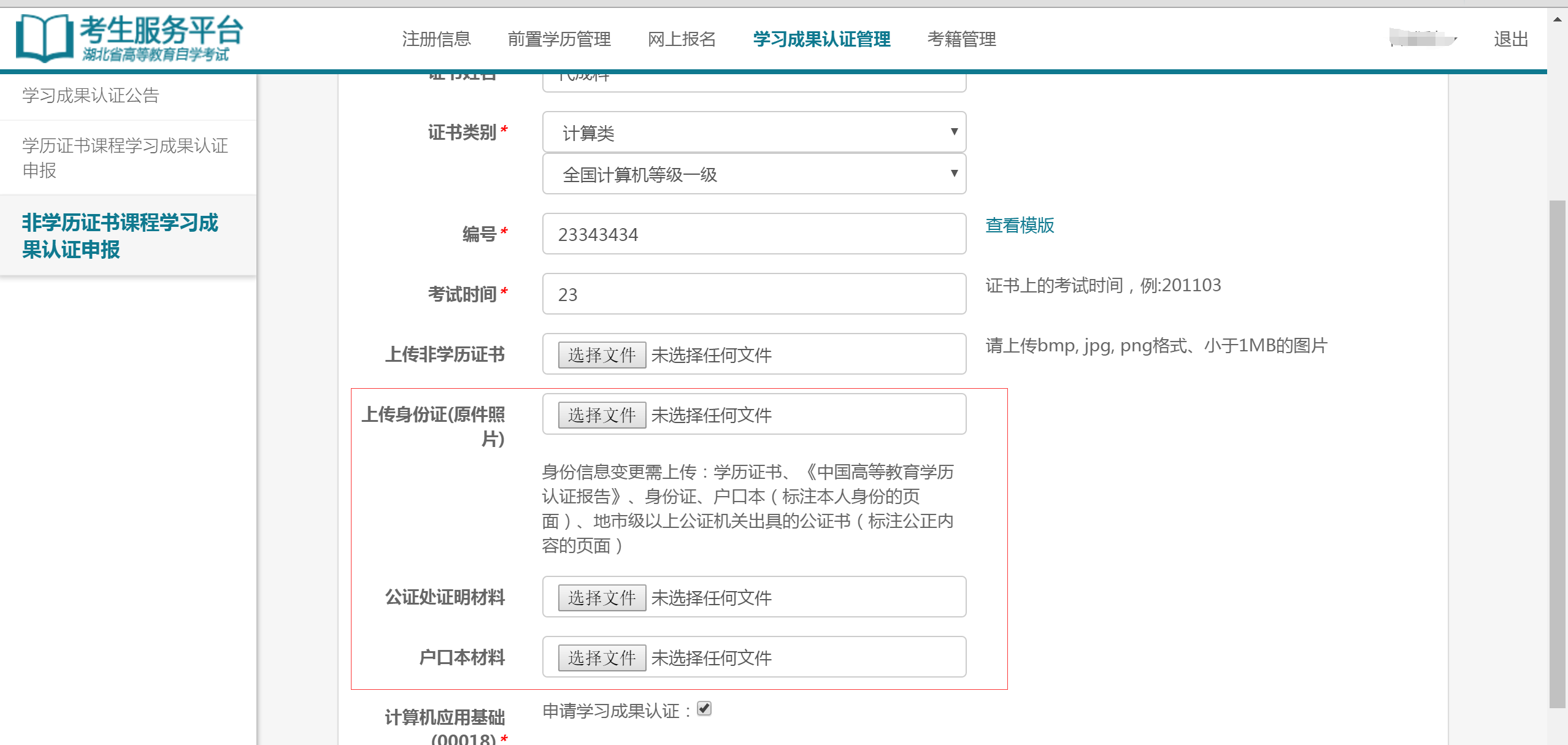
Task: Click 退出 to log out
Action: pos(1510,39)
